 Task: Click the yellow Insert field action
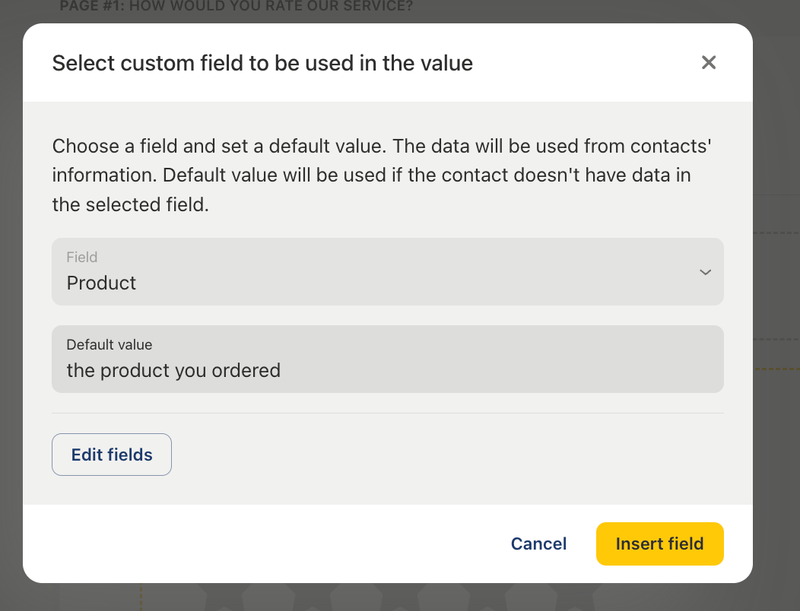(x=659, y=544)
